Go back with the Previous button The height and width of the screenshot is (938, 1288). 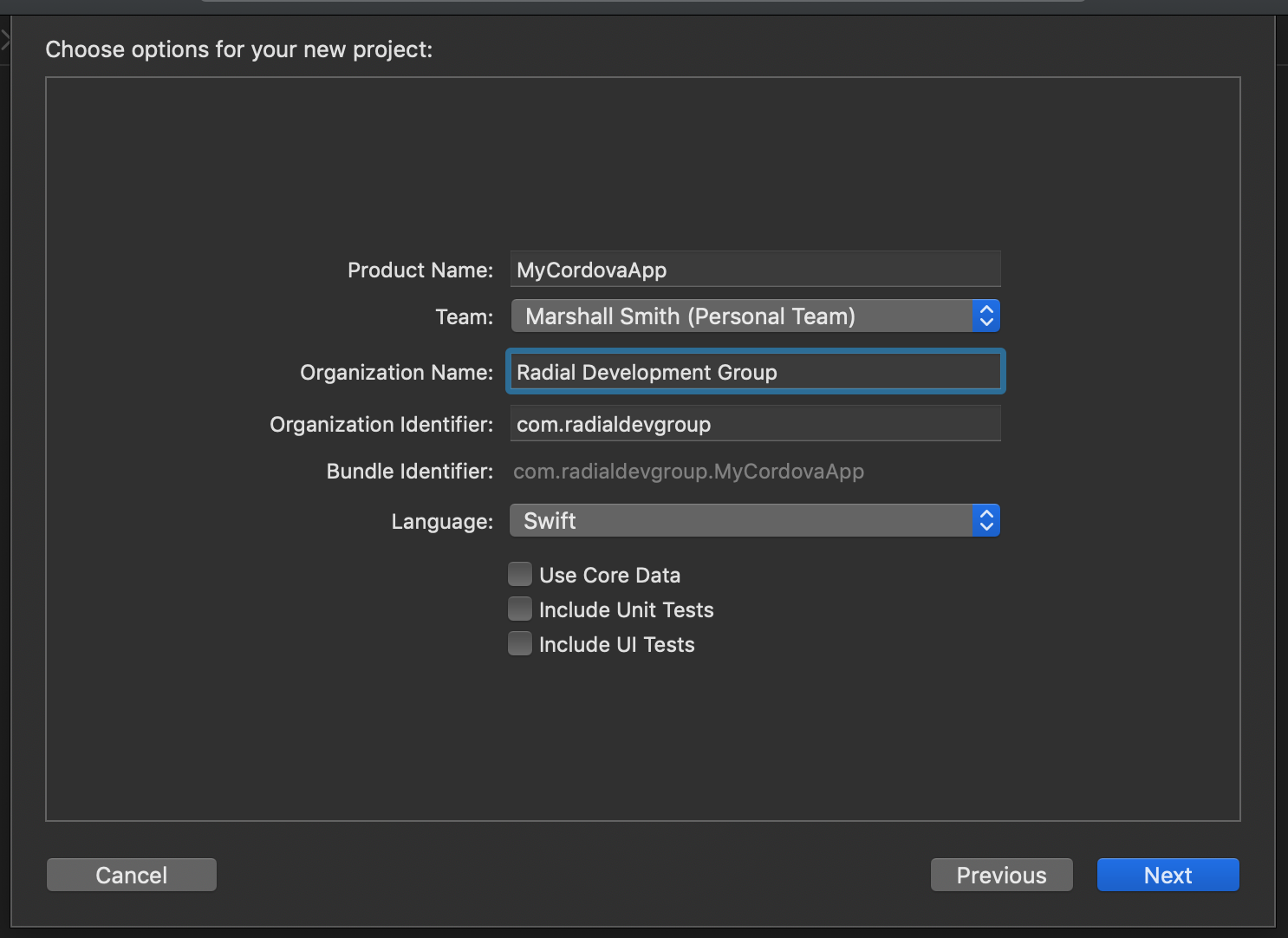click(1001, 875)
